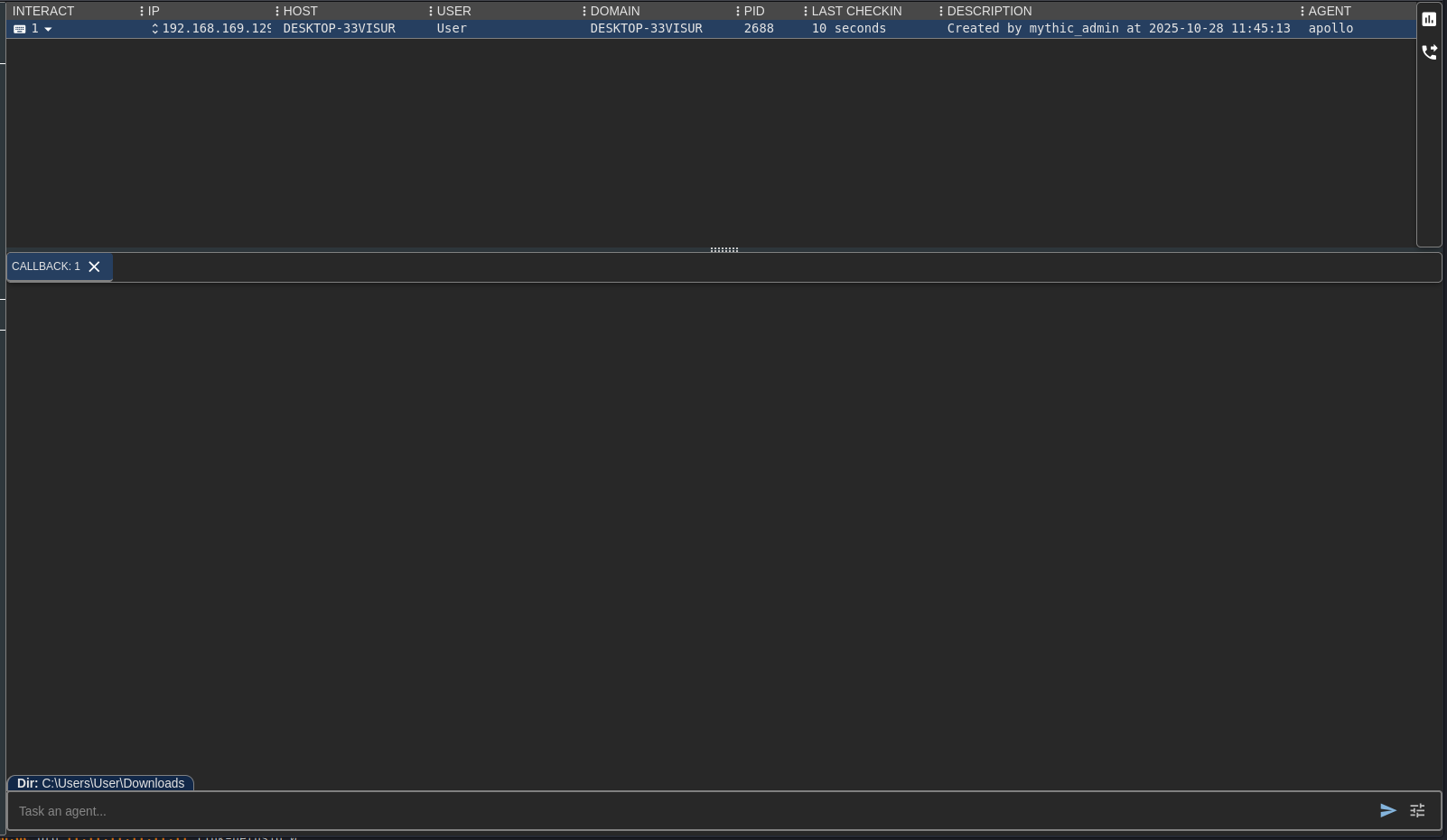1447x840 pixels.
Task: Open the HOST column options menu
Action: point(277,11)
